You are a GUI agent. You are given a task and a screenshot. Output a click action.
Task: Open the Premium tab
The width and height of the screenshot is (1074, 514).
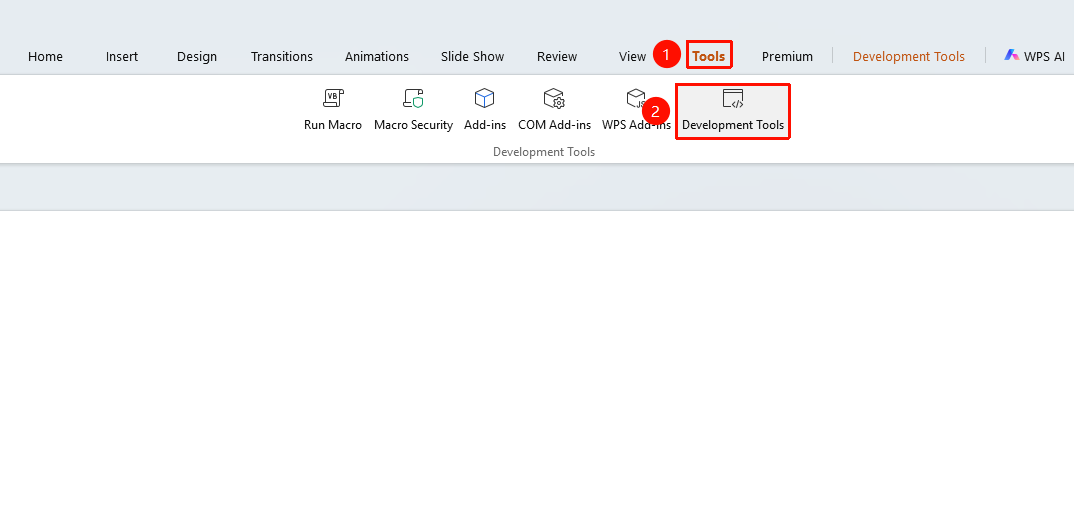click(x=787, y=57)
